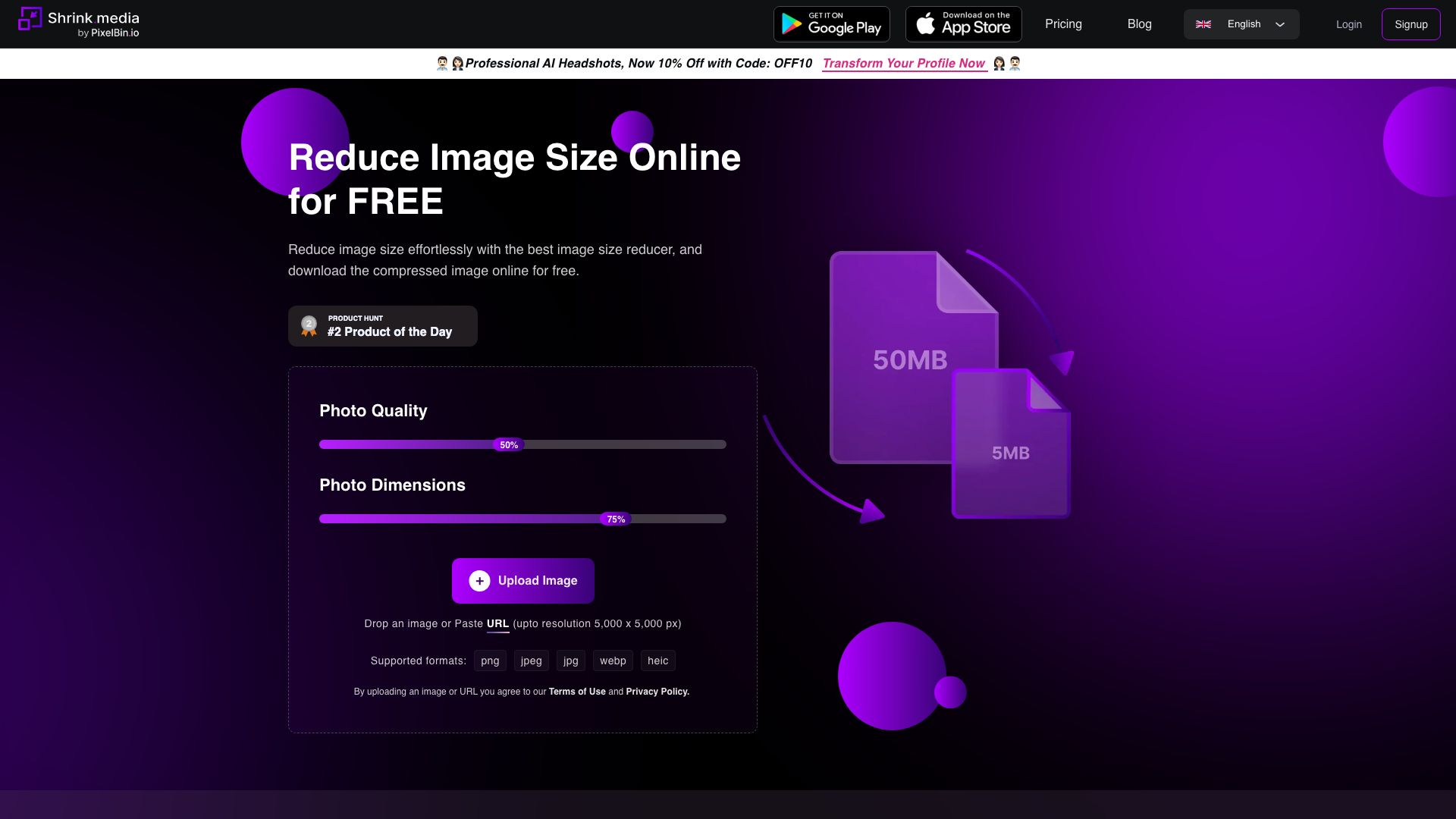The width and height of the screenshot is (1456, 819).
Task: Open the English language dropdown
Action: [x=1244, y=24]
